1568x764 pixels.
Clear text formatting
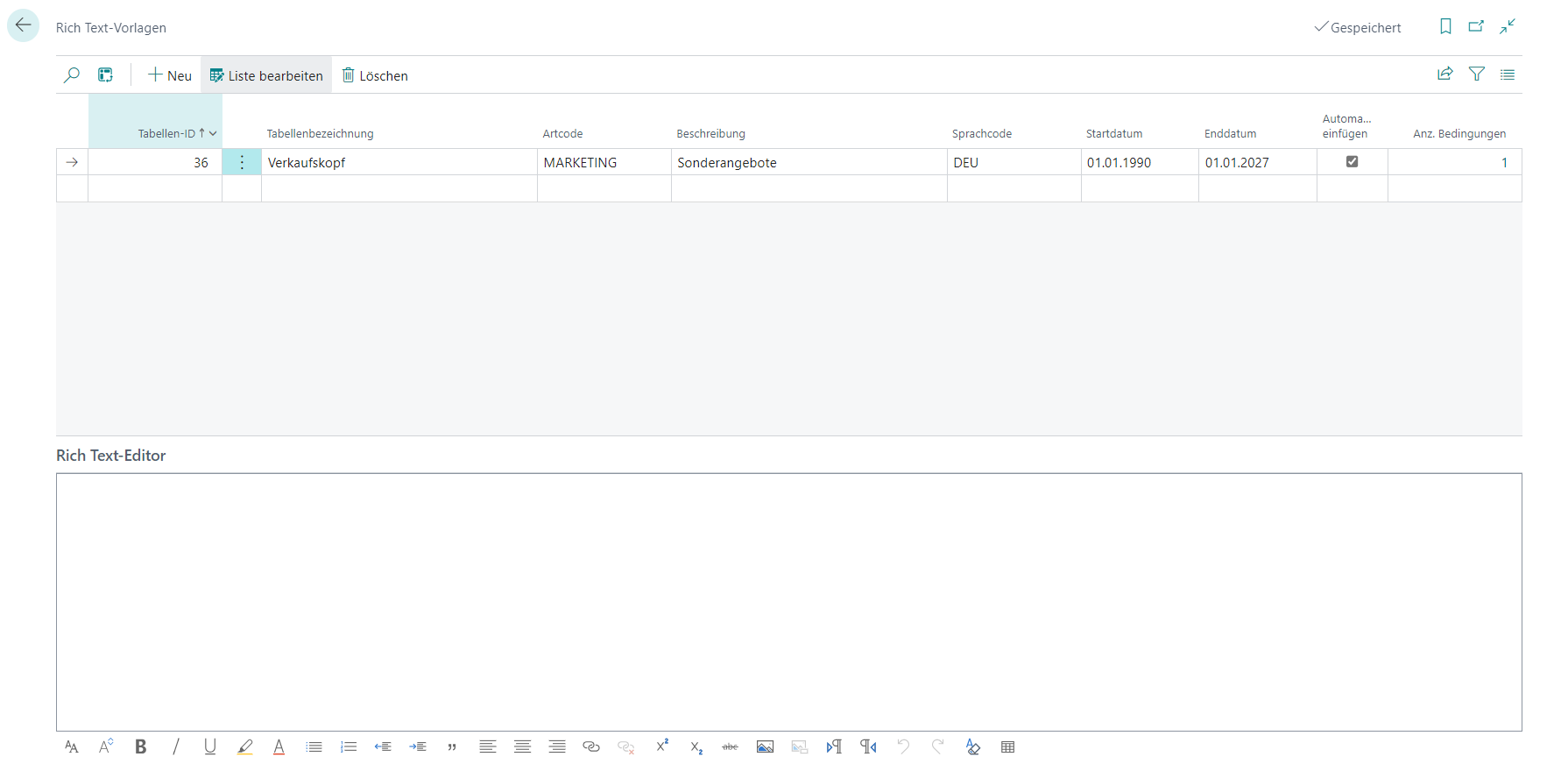click(973, 746)
